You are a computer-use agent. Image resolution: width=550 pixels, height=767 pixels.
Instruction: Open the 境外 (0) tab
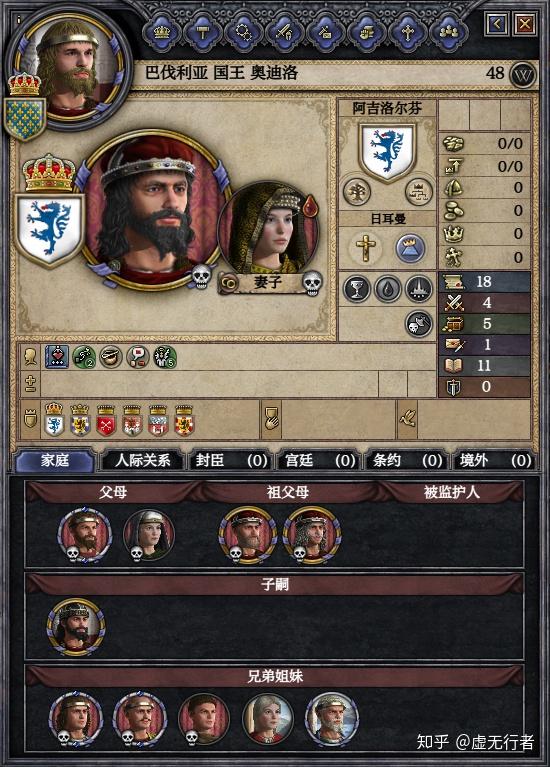495,460
